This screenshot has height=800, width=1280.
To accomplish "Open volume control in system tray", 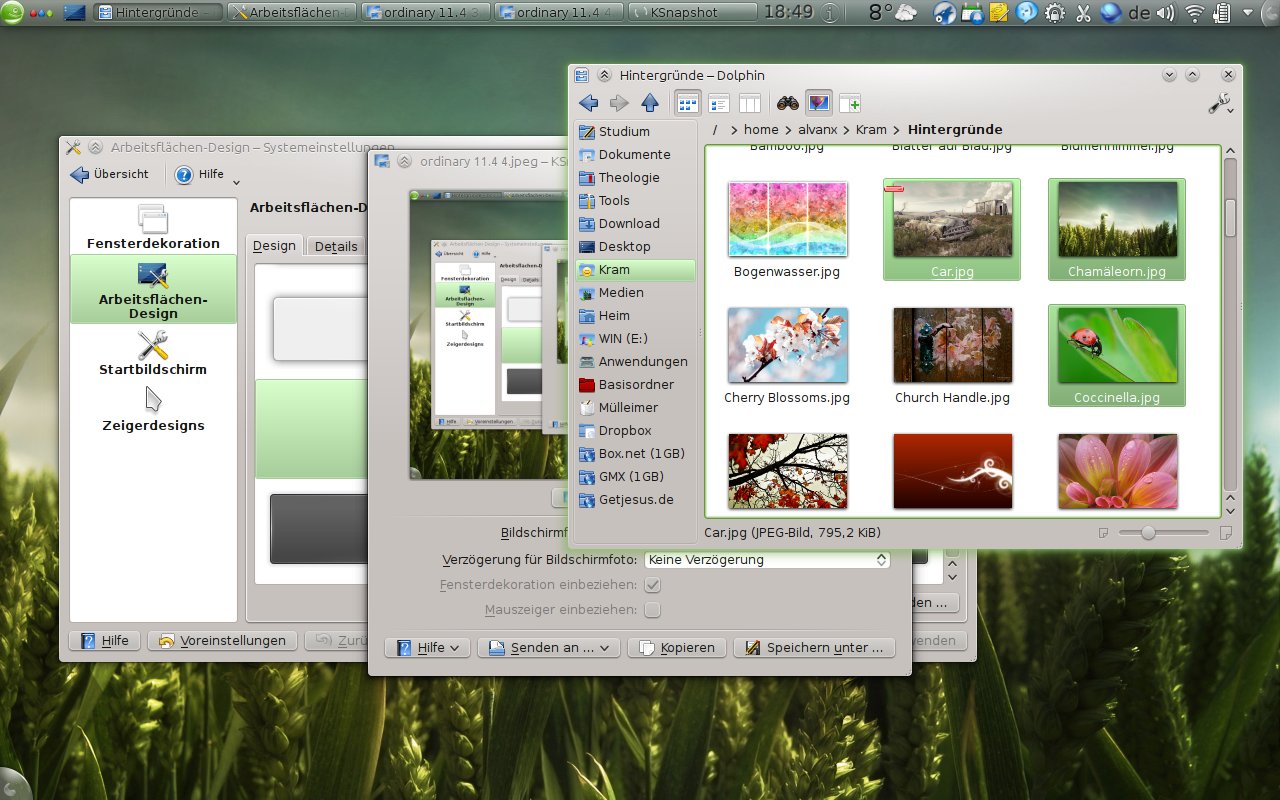I will click(x=1165, y=13).
